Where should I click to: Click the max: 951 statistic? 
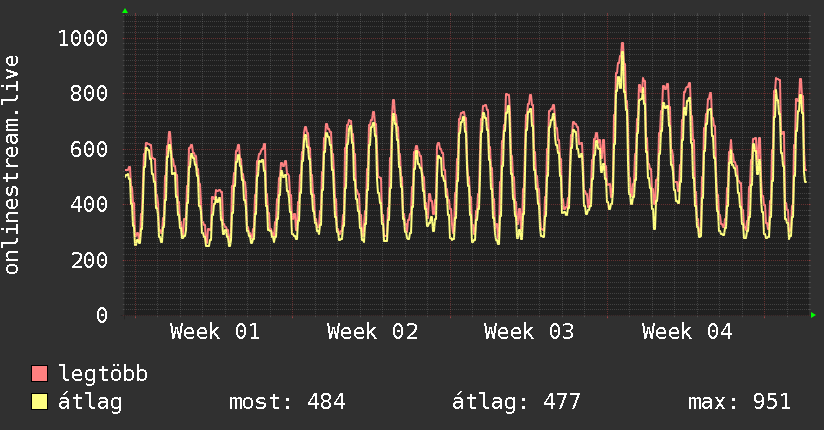coord(739,402)
